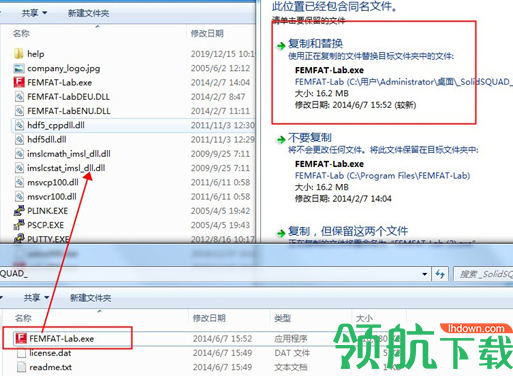Sort by 修改日期 column in the SolidSQUAD window
The image size is (513, 376).
pos(209,318)
